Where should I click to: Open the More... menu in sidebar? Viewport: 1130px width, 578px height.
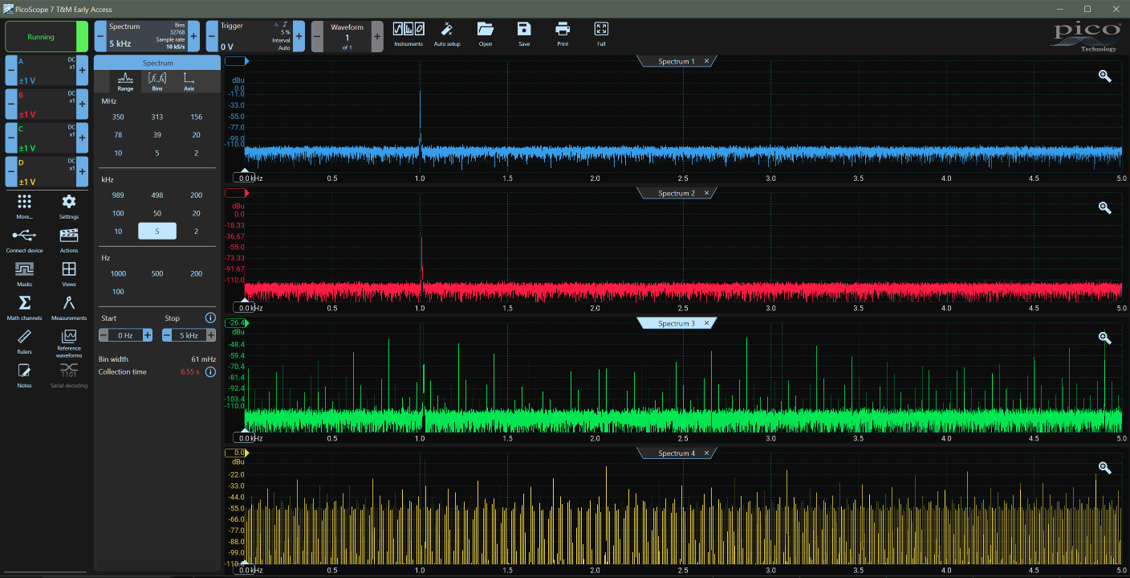[x=24, y=206]
